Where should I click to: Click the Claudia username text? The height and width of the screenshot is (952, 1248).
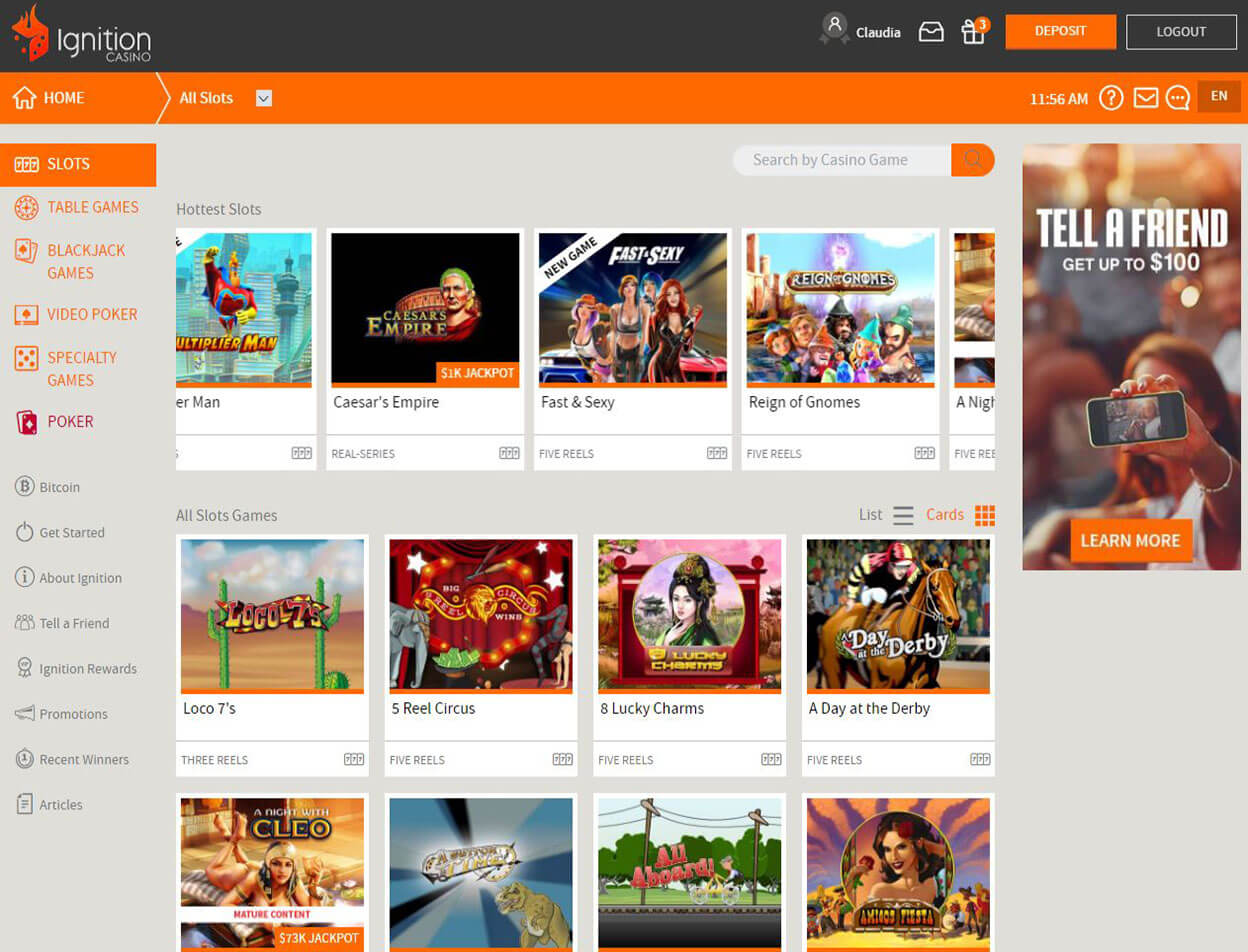878,33
